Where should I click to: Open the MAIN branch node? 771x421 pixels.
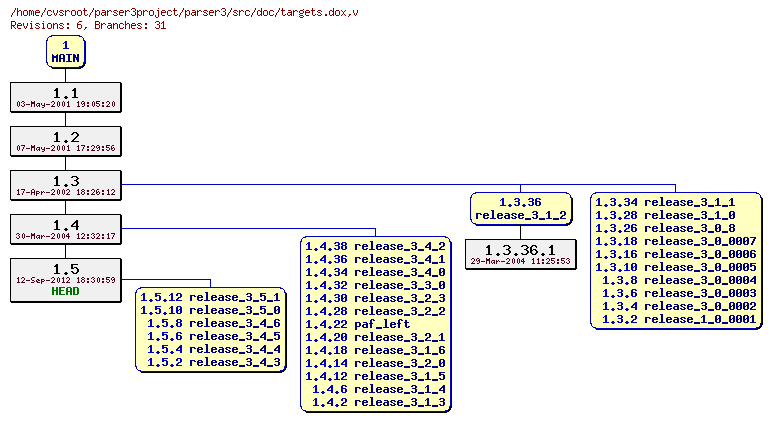click(x=65, y=52)
